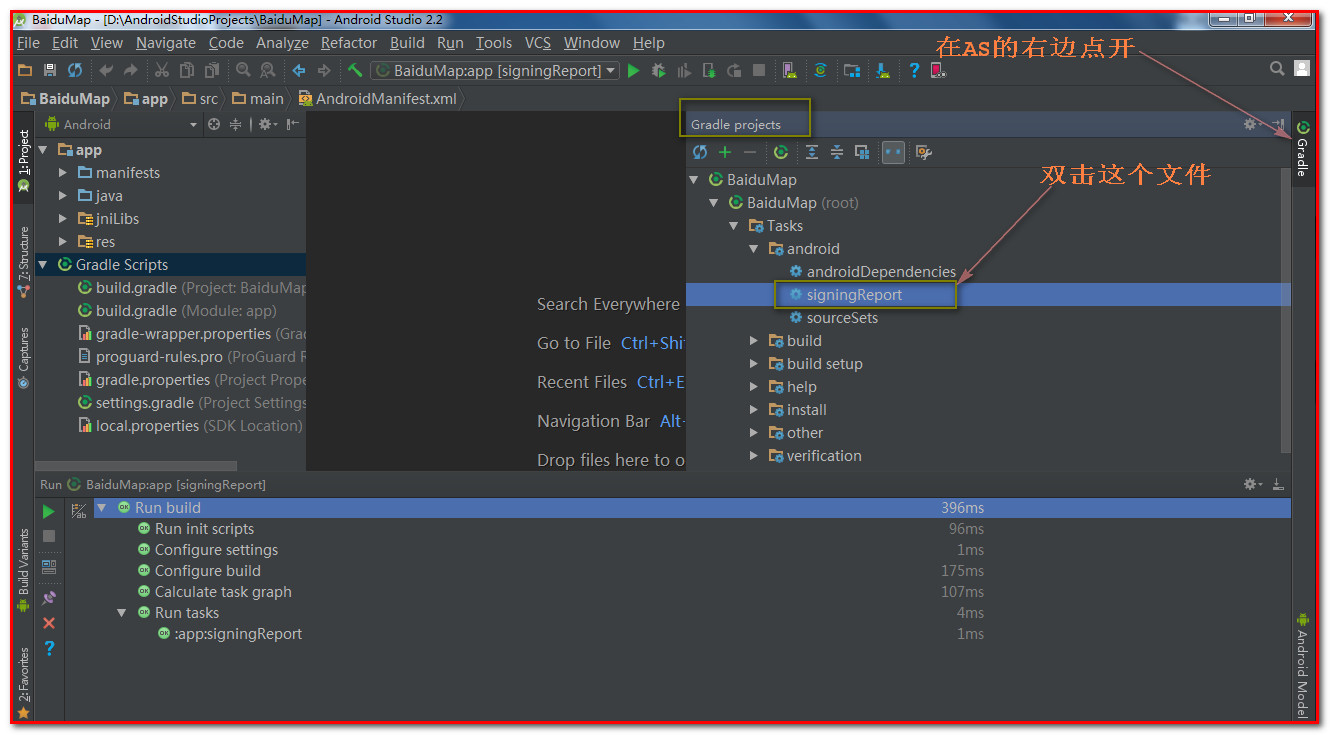Toggle the Build Variants tool window tab
This screenshot has height=735, width=1330.
[x=24, y=570]
